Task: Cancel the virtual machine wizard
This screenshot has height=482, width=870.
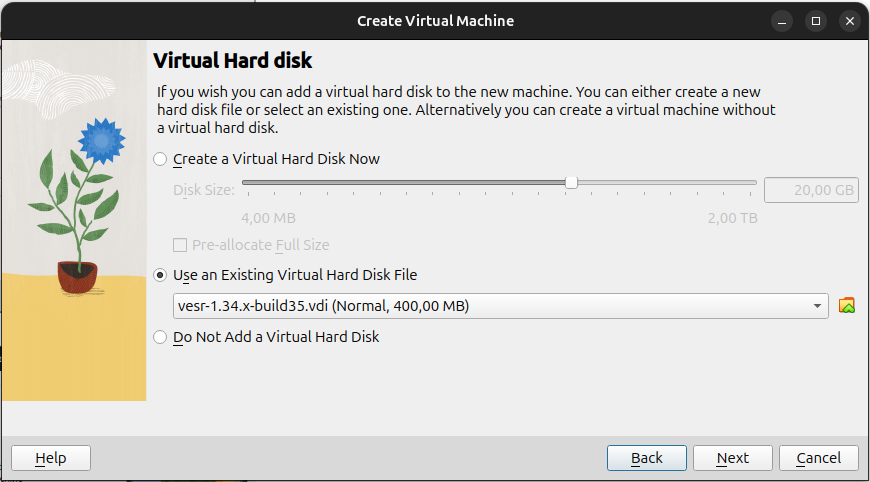Action: coord(818,458)
